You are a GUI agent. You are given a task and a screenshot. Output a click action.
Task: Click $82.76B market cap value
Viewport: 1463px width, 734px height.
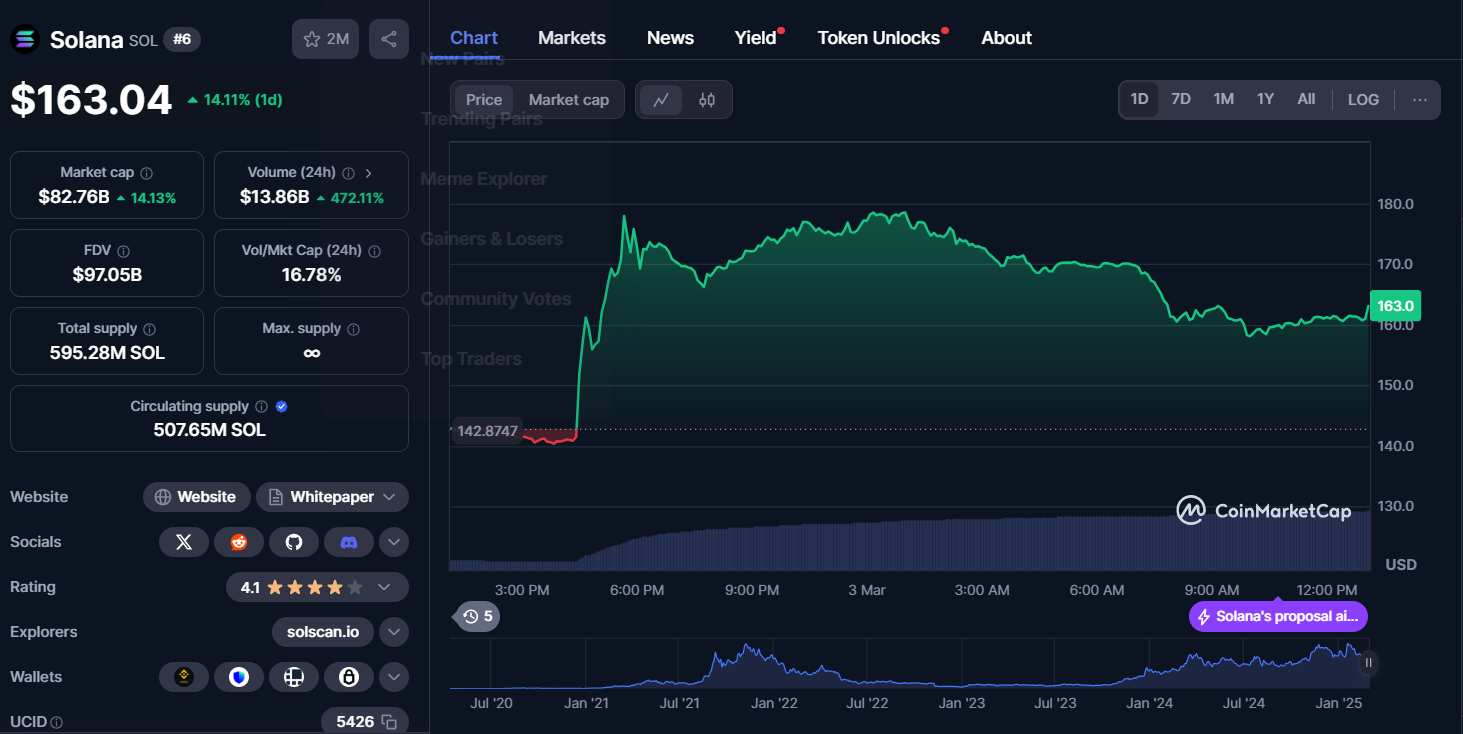tap(74, 197)
